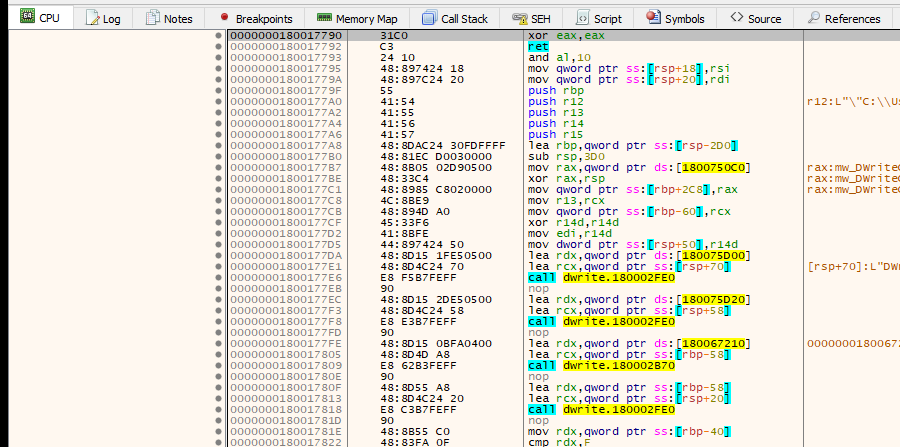Click the Call Stack windows icon
This screenshot has width=900, height=447.
429,18
